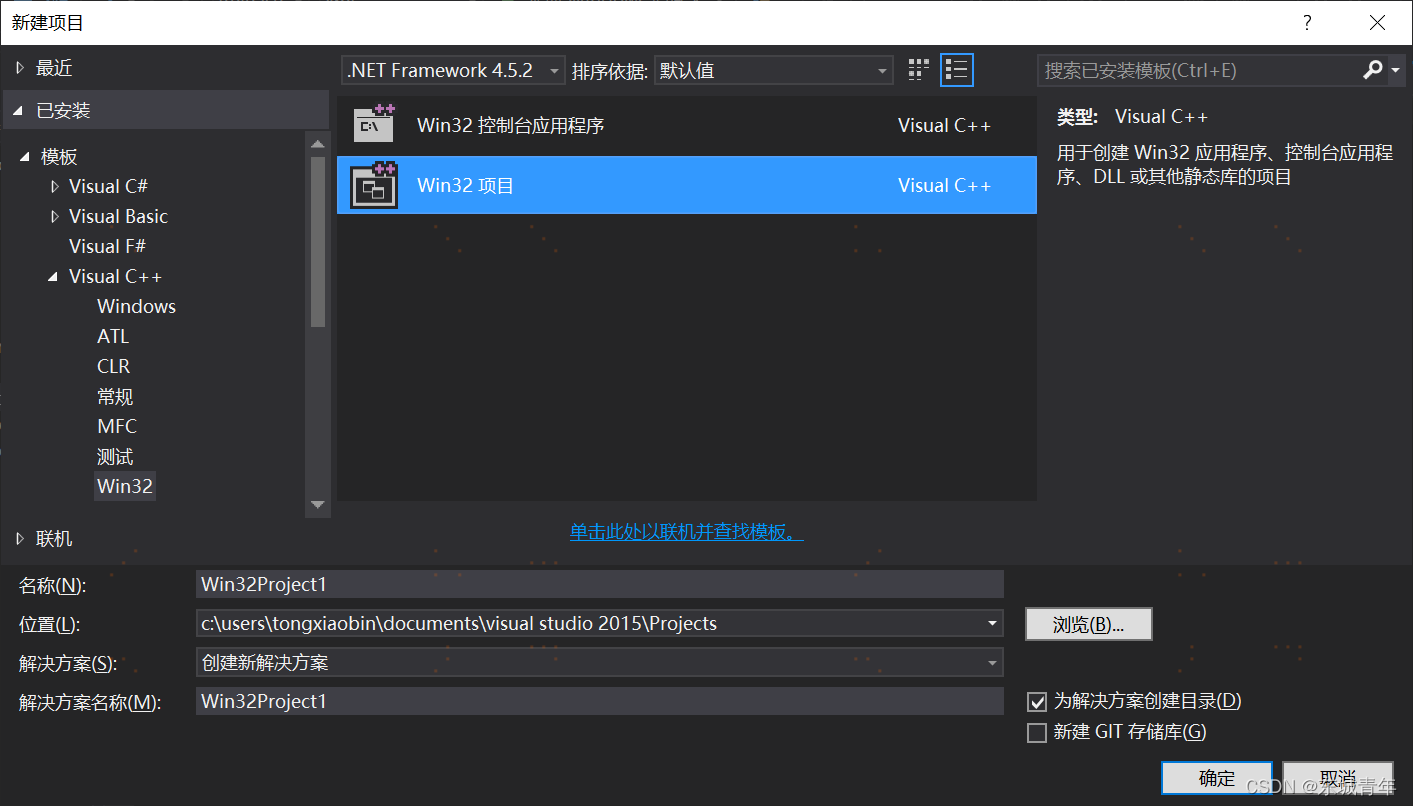1413x806 pixels.
Task: Select 测试 under Visual C++
Action: [115, 456]
